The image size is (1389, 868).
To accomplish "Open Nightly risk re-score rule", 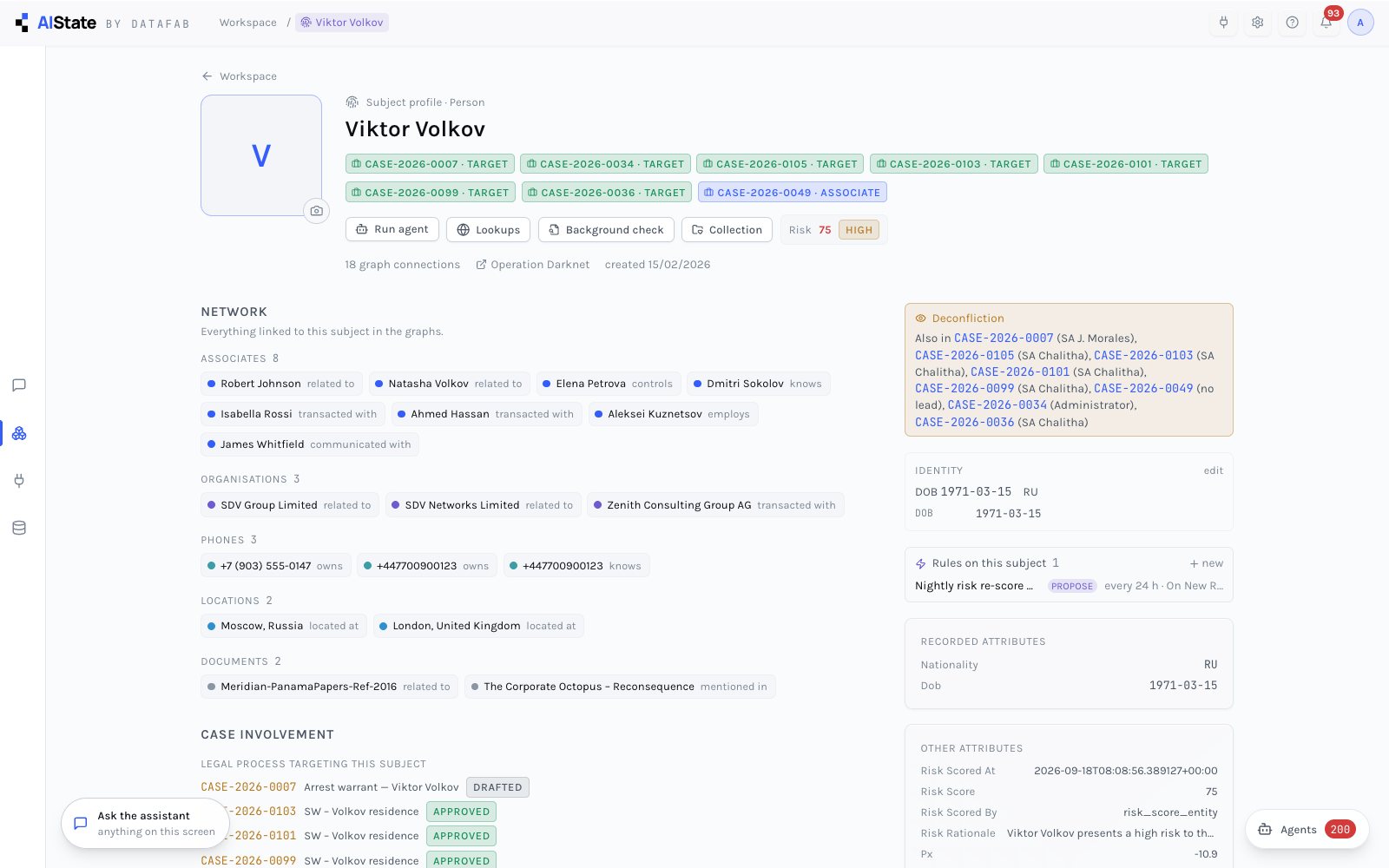I will tap(1069, 586).
